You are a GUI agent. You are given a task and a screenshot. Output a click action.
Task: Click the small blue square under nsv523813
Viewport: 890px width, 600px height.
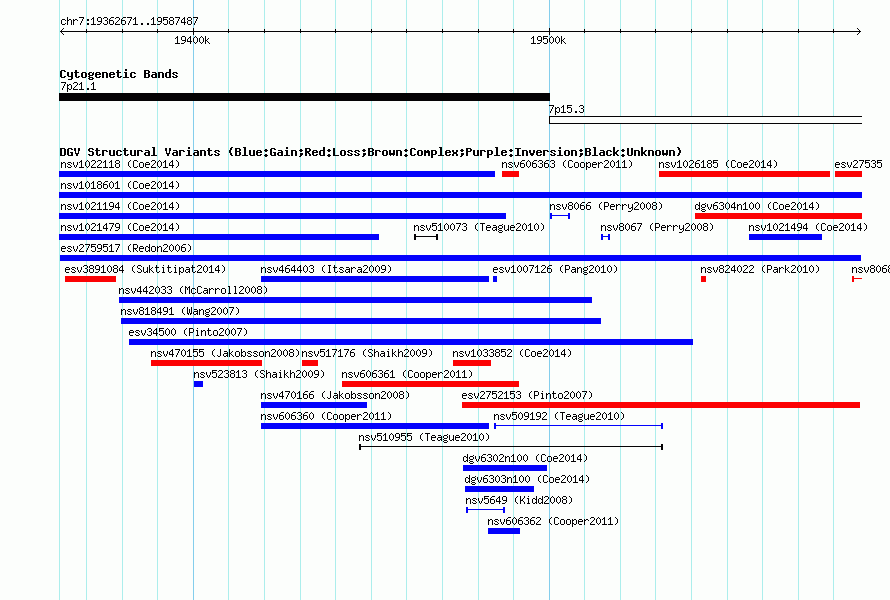[x=198, y=384]
